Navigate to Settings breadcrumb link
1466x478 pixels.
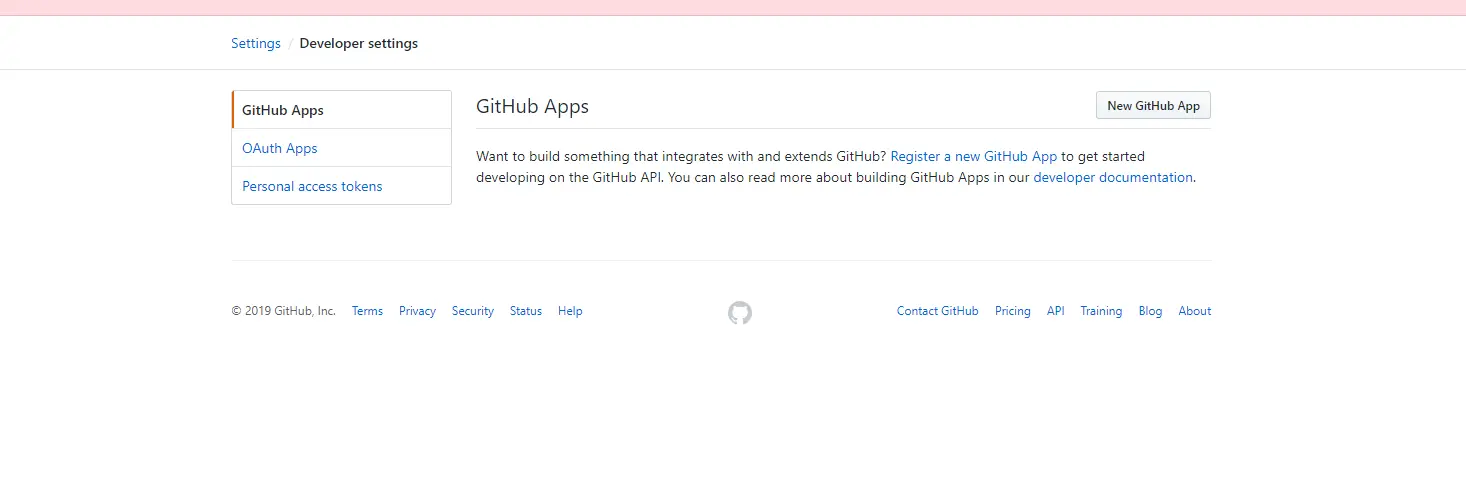tap(256, 43)
